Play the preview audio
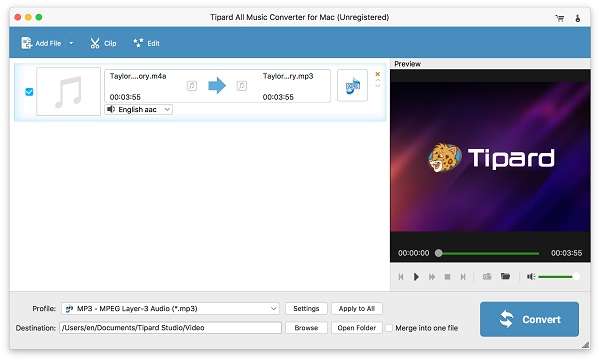Image resolution: width=600 pixels, height=361 pixels. (x=416, y=276)
